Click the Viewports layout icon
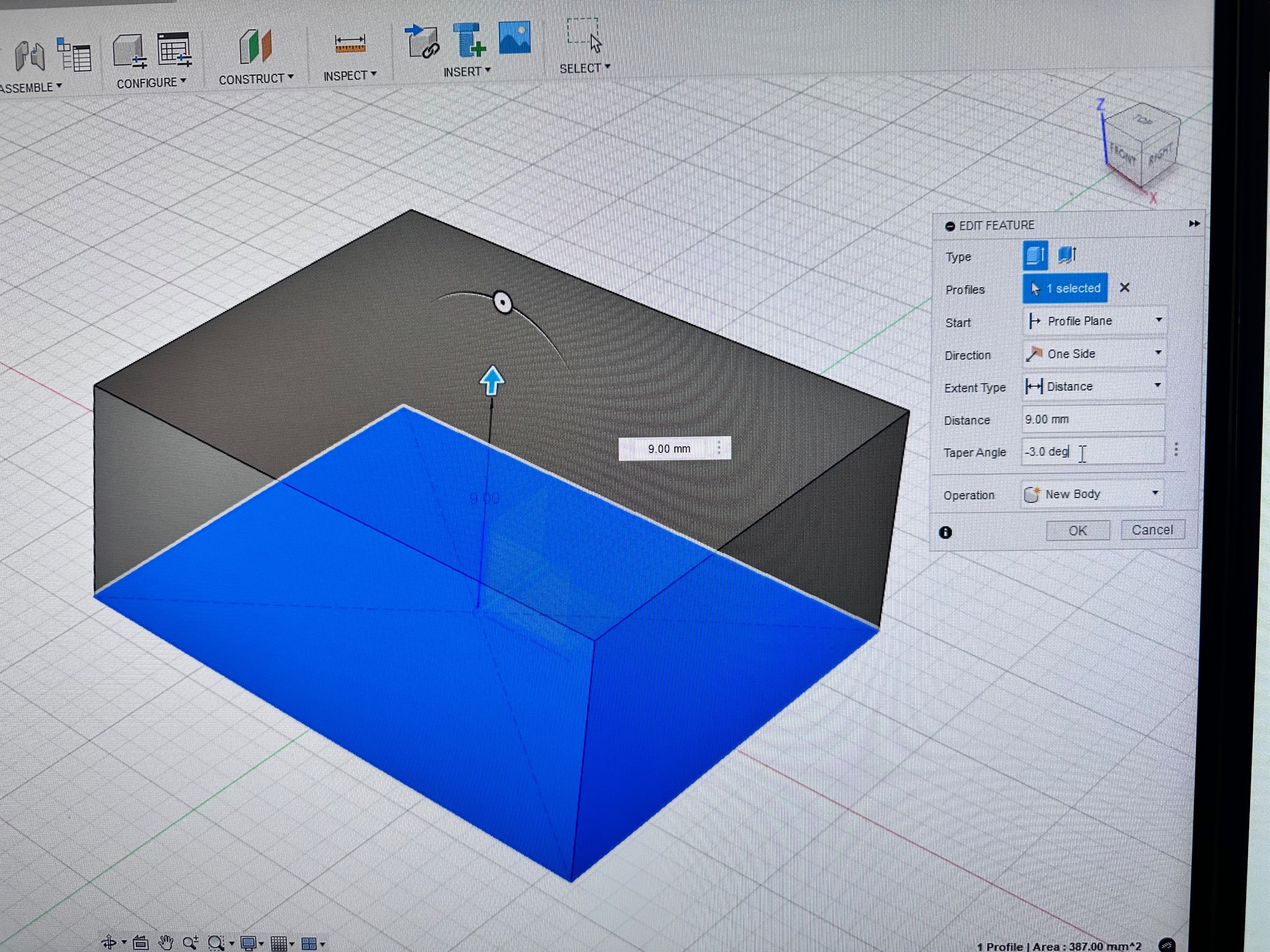 309,943
